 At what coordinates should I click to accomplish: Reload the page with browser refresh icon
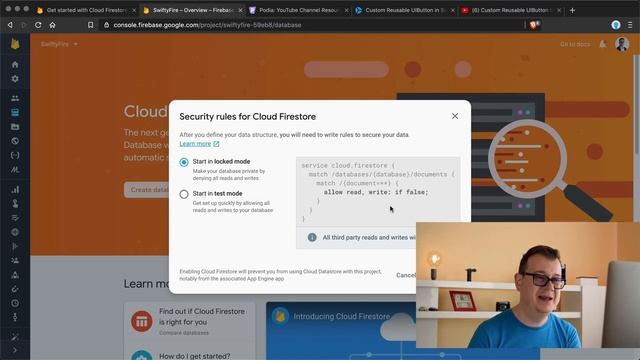38,25
